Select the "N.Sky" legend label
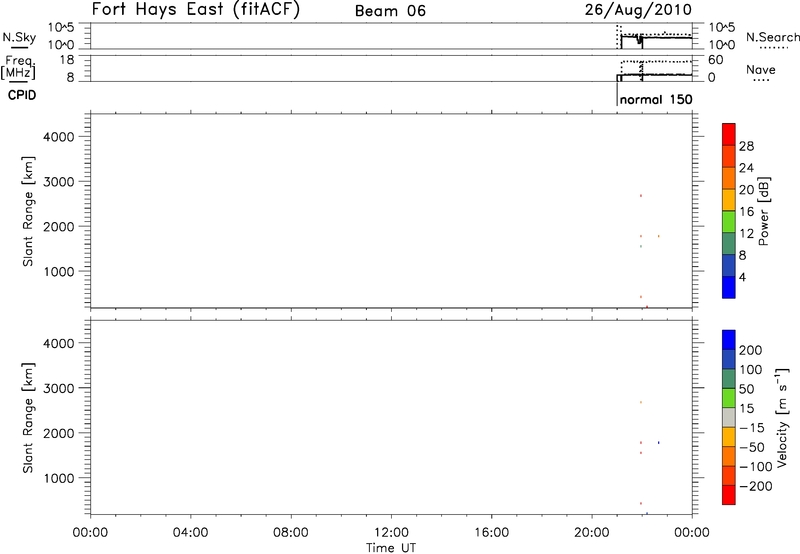Screen dimensions: 800x554 (19, 37)
